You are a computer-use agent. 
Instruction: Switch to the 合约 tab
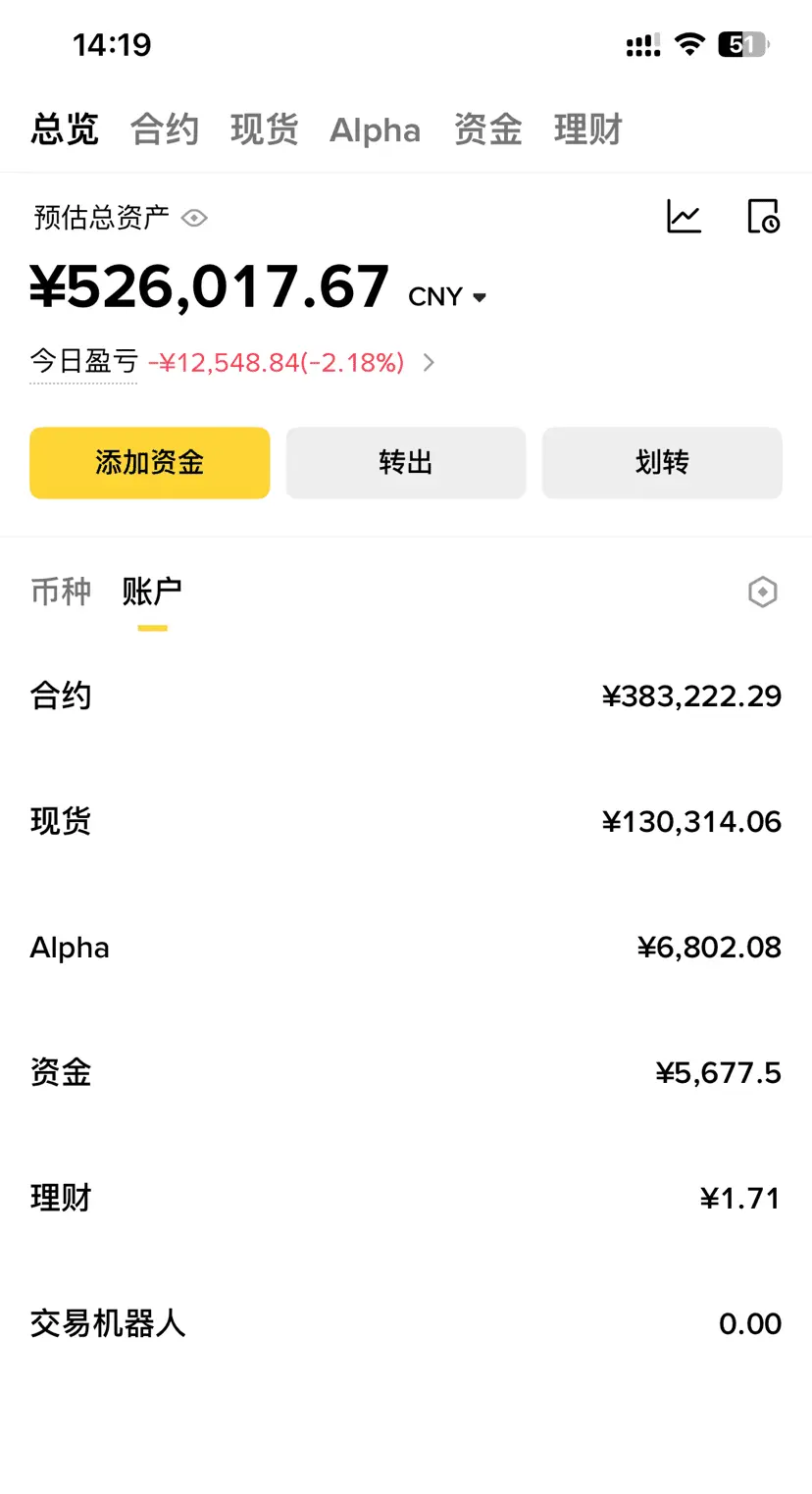point(165,129)
